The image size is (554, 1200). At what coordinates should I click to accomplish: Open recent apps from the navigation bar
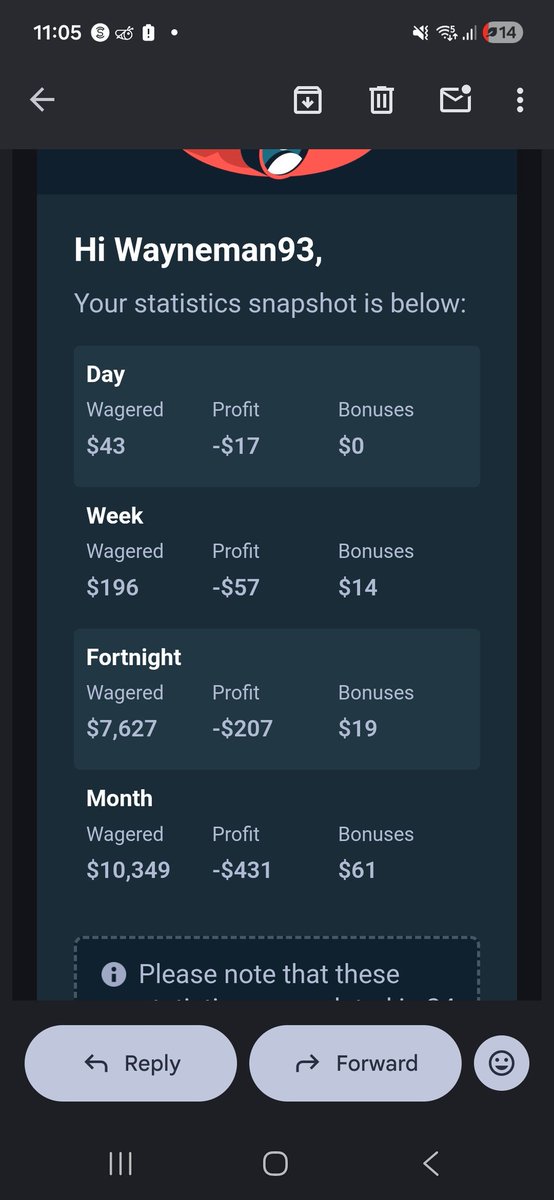120,1163
